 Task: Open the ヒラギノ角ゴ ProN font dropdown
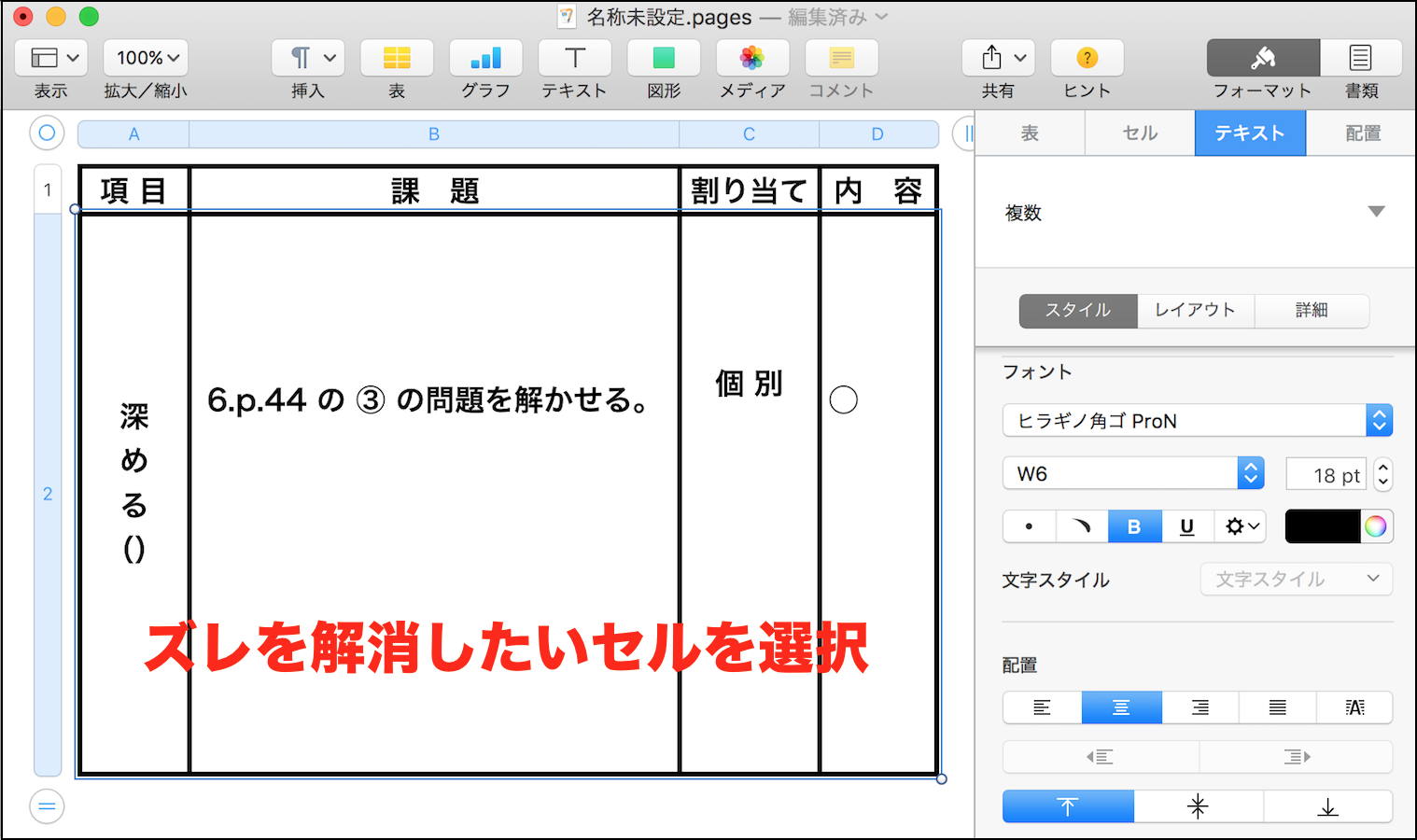1197,421
